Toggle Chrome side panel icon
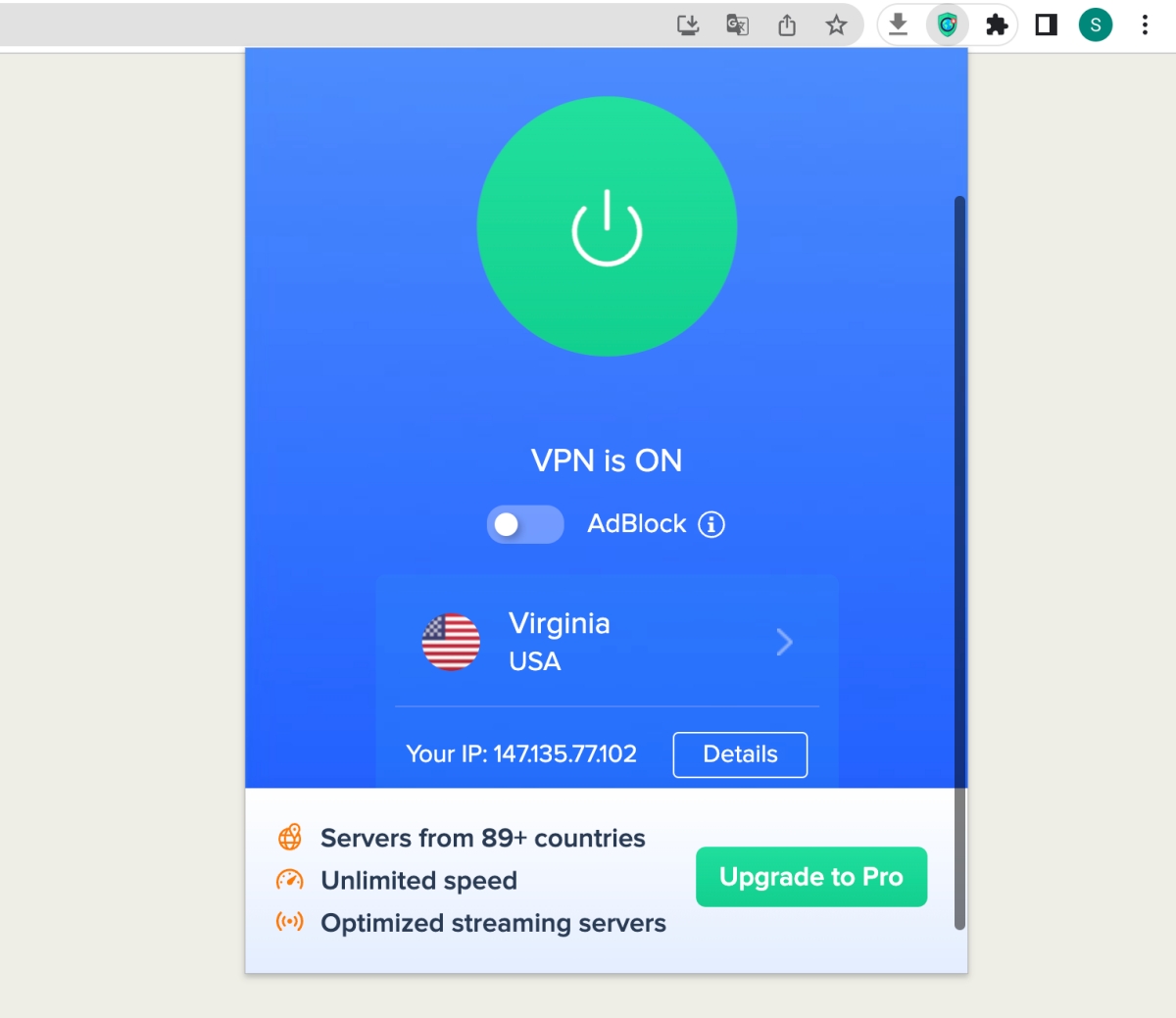The image size is (1176, 1018). coord(1046,24)
